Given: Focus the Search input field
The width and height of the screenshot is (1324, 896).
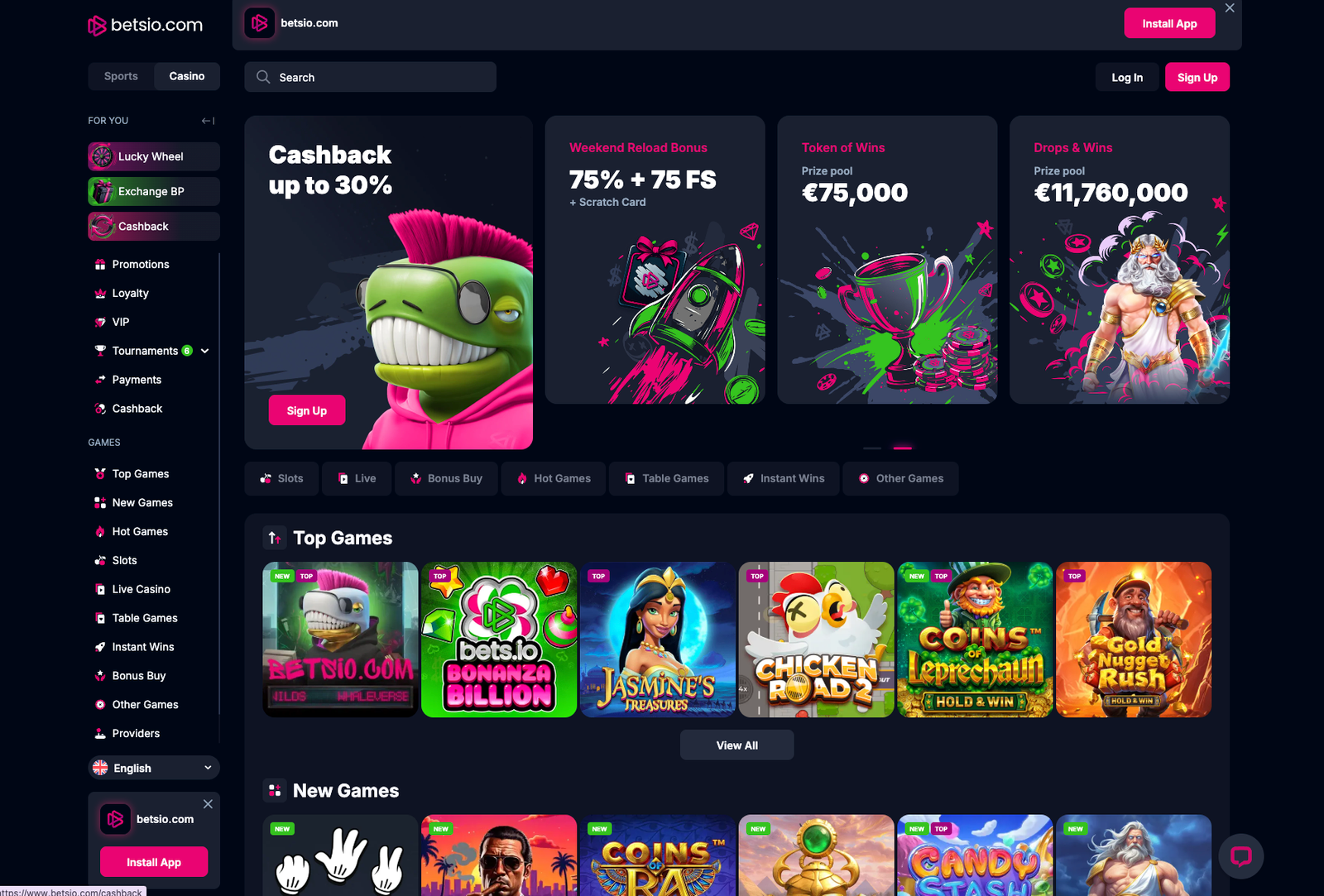Looking at the screenshot, I should [x=370, y=77].
